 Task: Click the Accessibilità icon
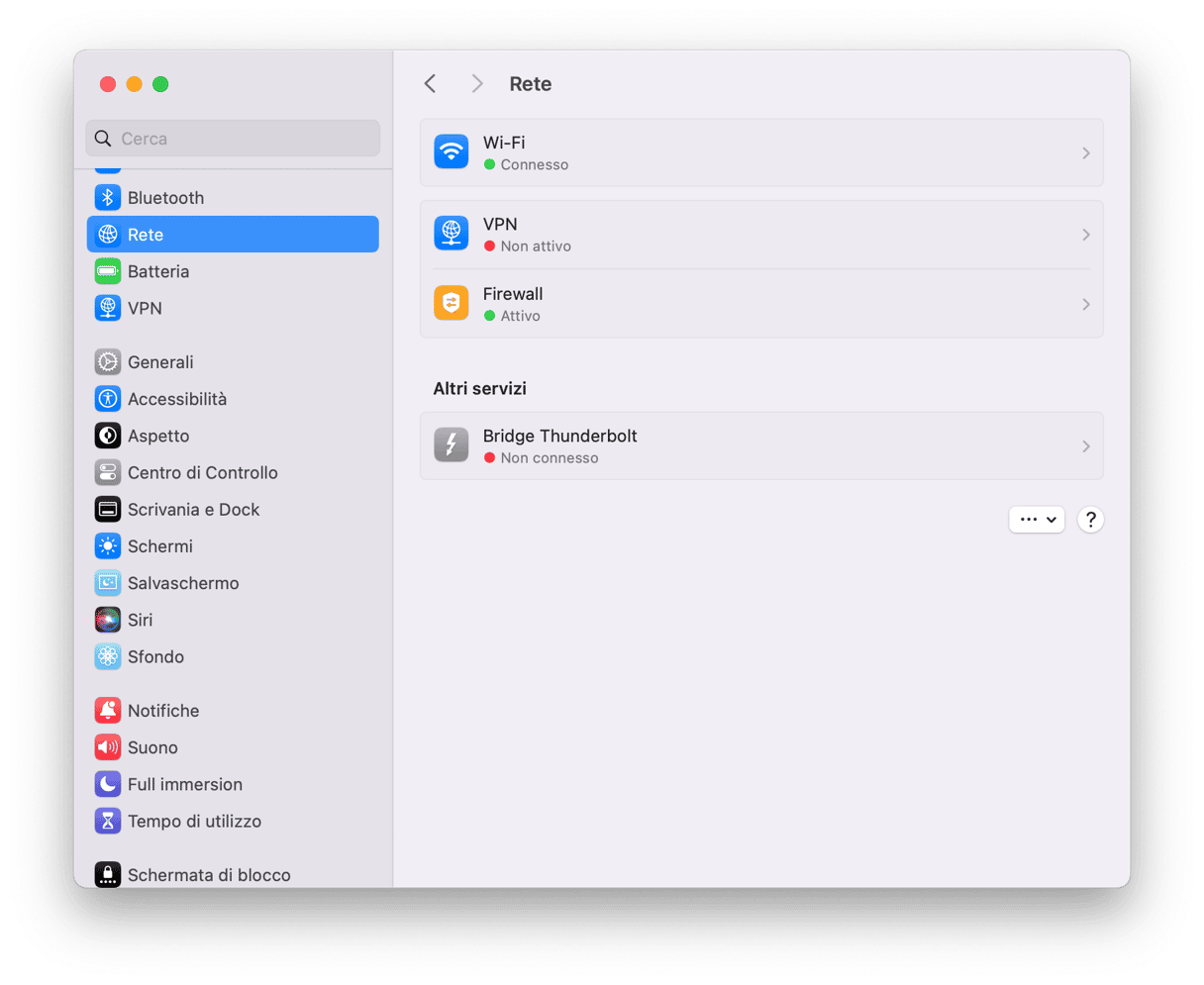[108, 399]
